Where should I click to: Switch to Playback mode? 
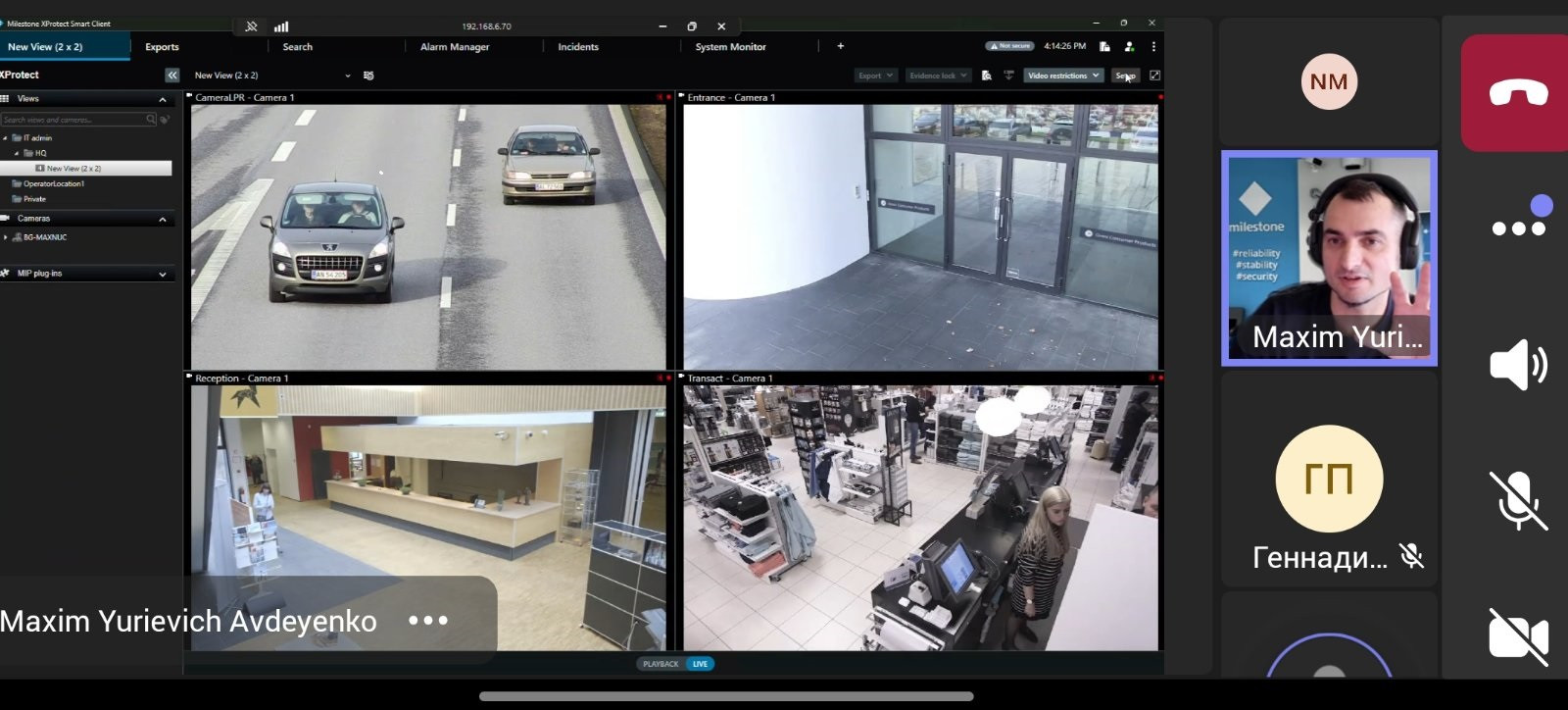[x=661, y=664]
